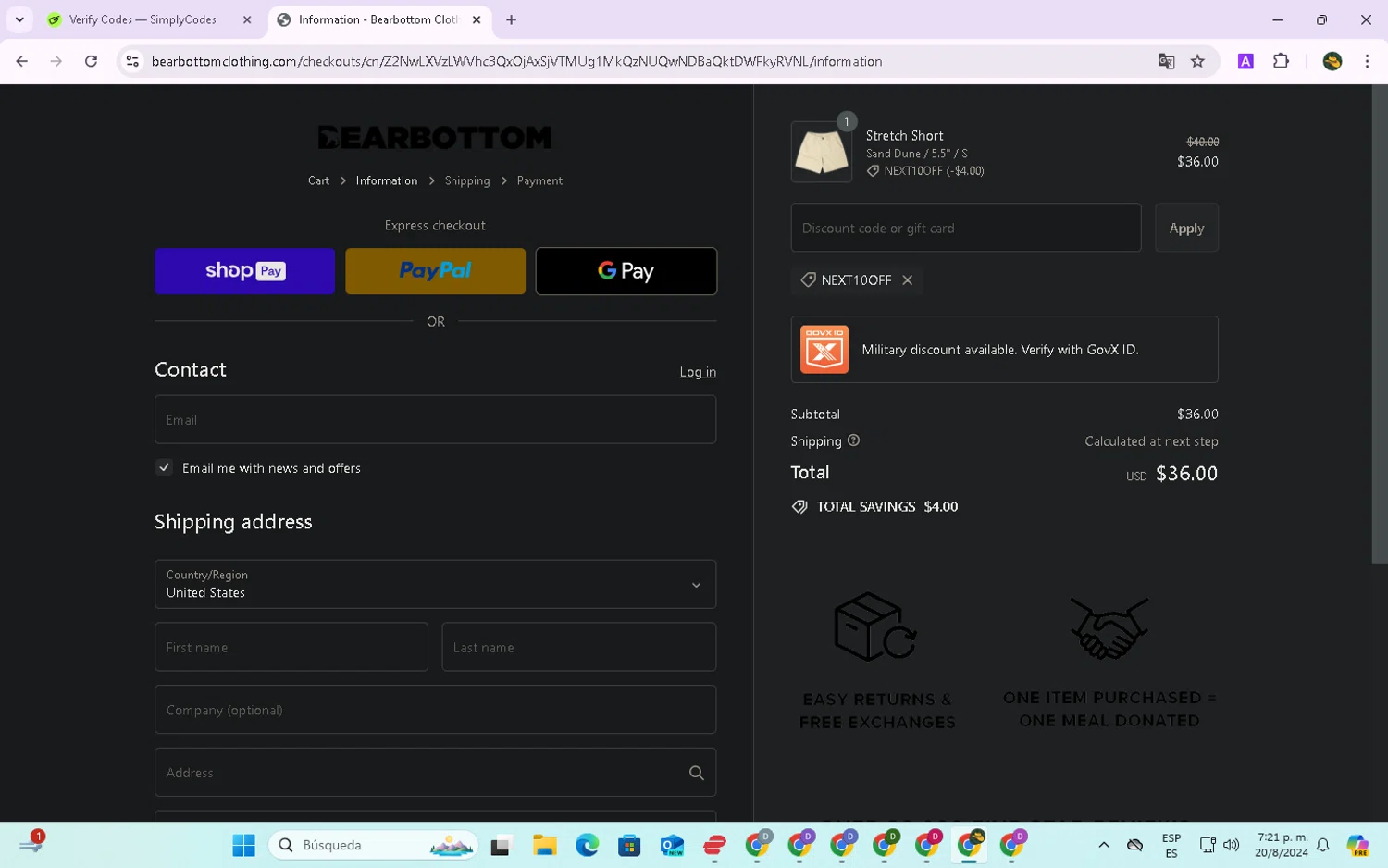The image size is (1388, 868).
Task: Click the GovX ID logo icon
Action: pyautogui.click(x=824, y=350)
